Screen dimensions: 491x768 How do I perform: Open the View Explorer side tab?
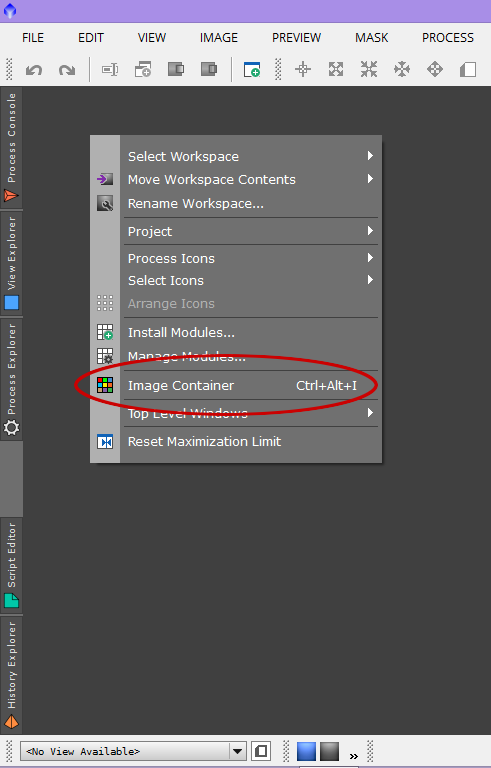(11, 263)
